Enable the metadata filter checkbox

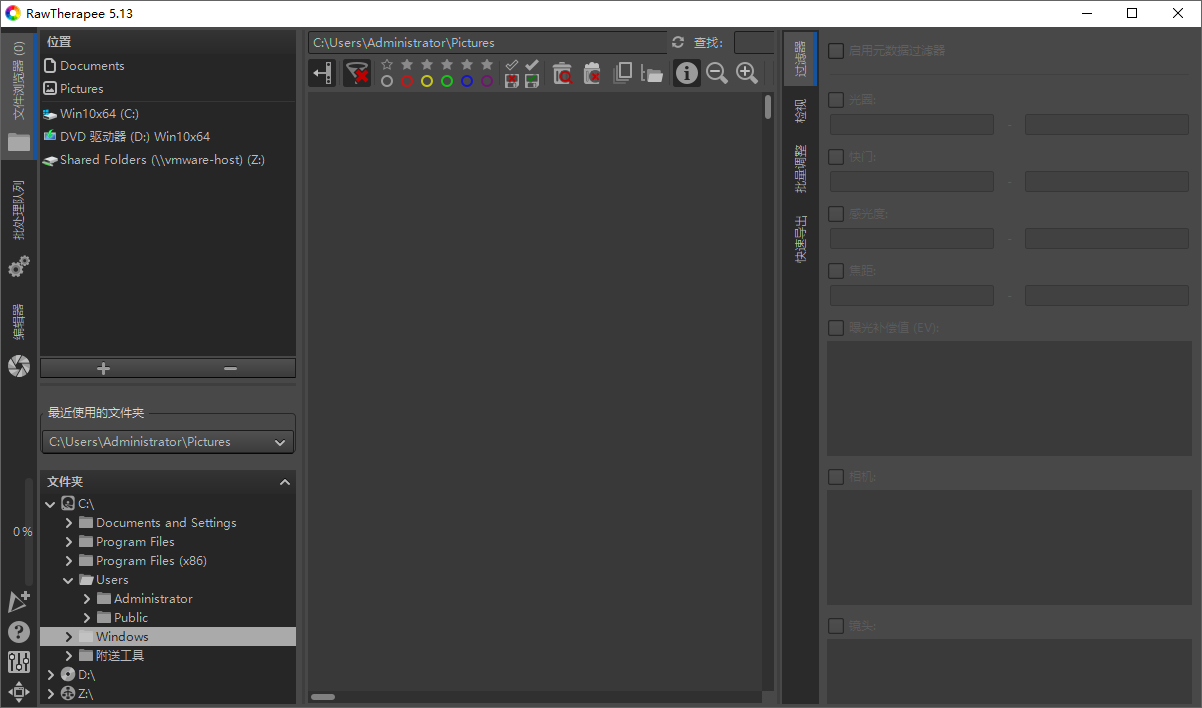(836, 51)
